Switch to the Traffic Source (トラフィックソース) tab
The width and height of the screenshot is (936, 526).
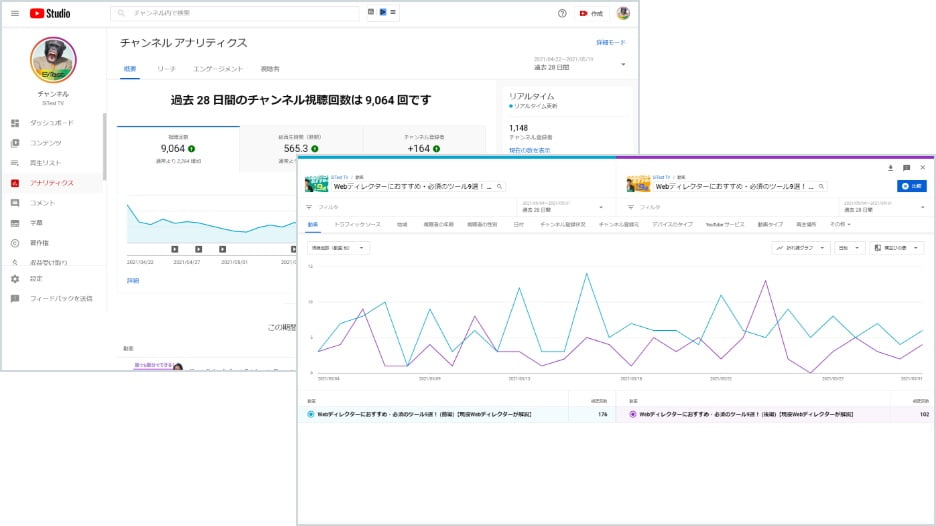click(x=357, y=224)
